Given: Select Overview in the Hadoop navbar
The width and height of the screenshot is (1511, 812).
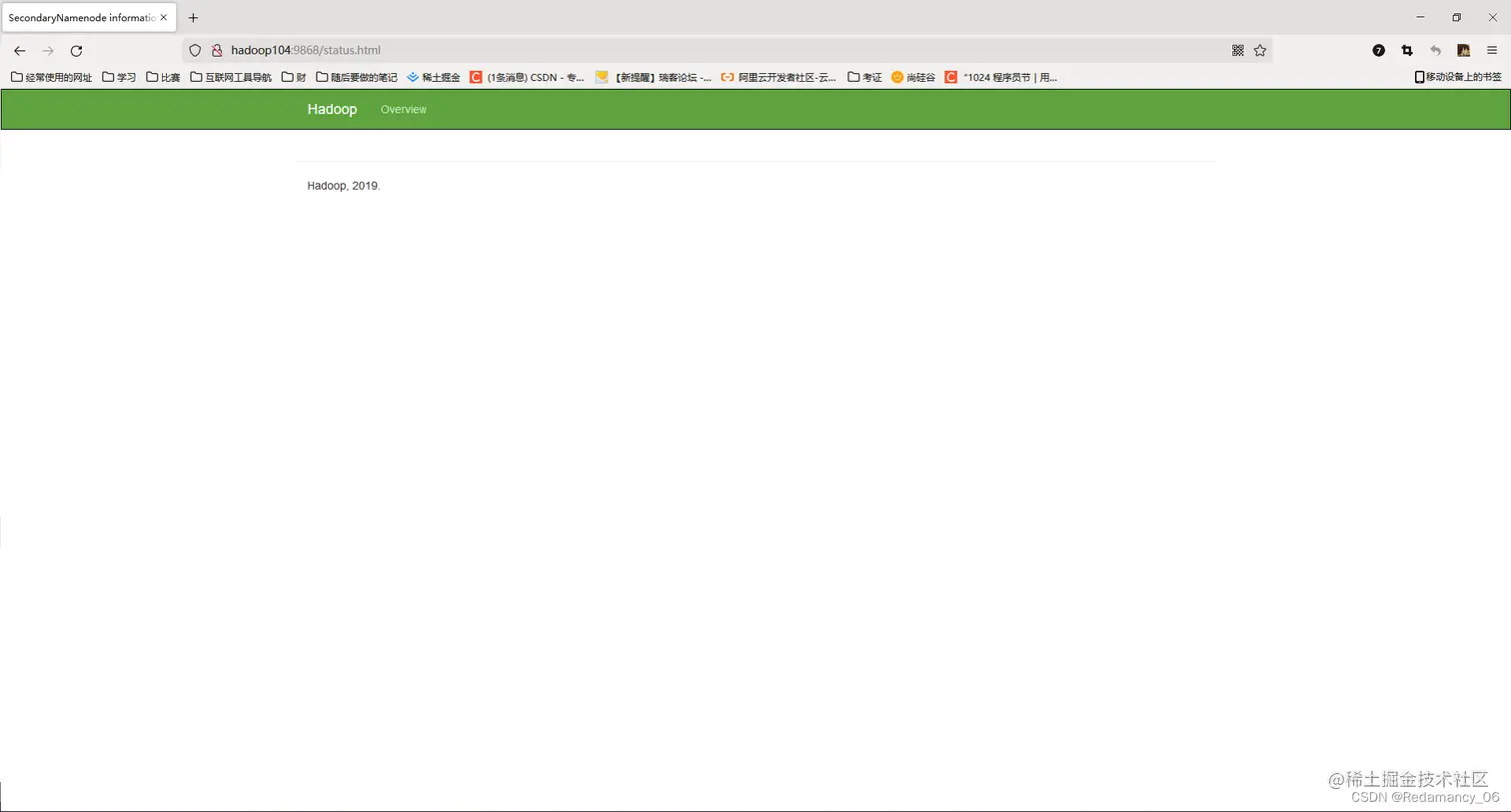Looking at the screenshot, I should 404,109.
